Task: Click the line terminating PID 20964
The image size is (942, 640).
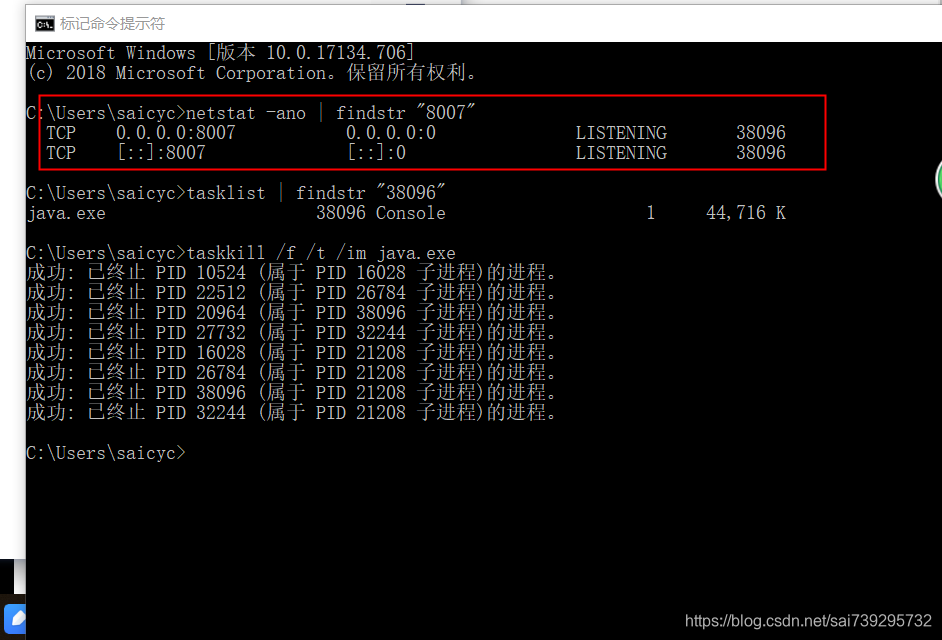Action: pyautogui.click(x=291, y=312)
